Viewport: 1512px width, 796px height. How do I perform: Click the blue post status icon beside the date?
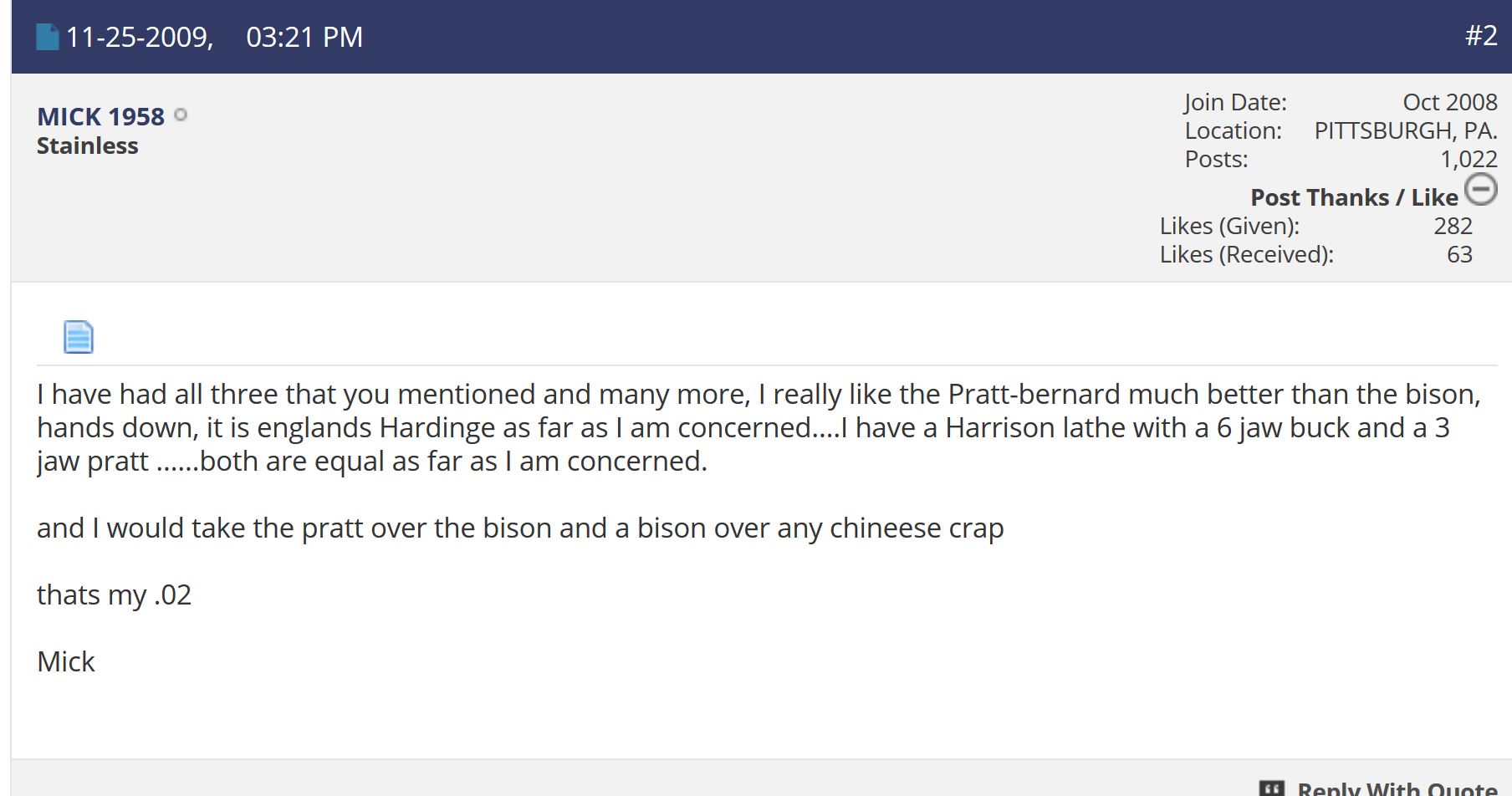48,37
